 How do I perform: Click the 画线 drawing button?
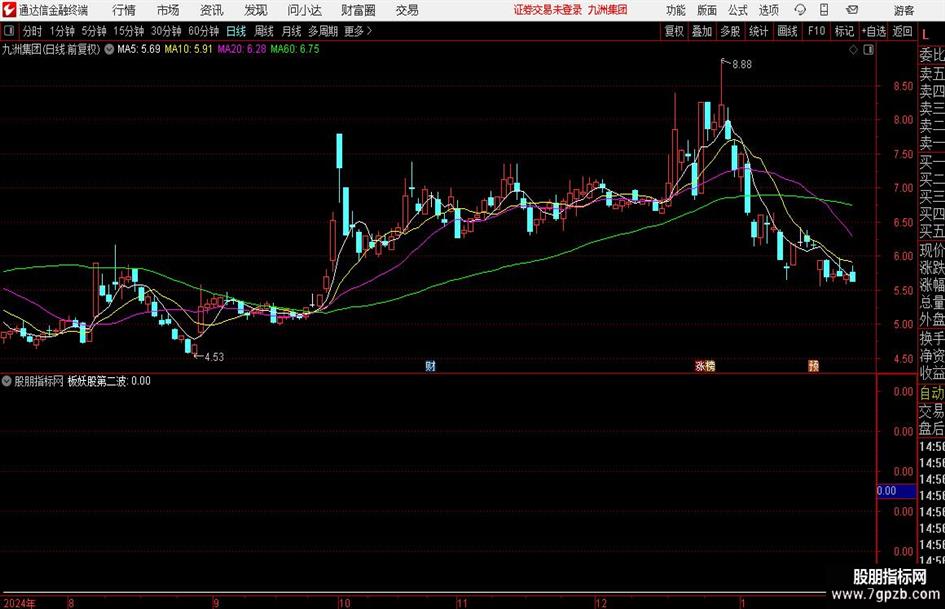coord(787,31)
